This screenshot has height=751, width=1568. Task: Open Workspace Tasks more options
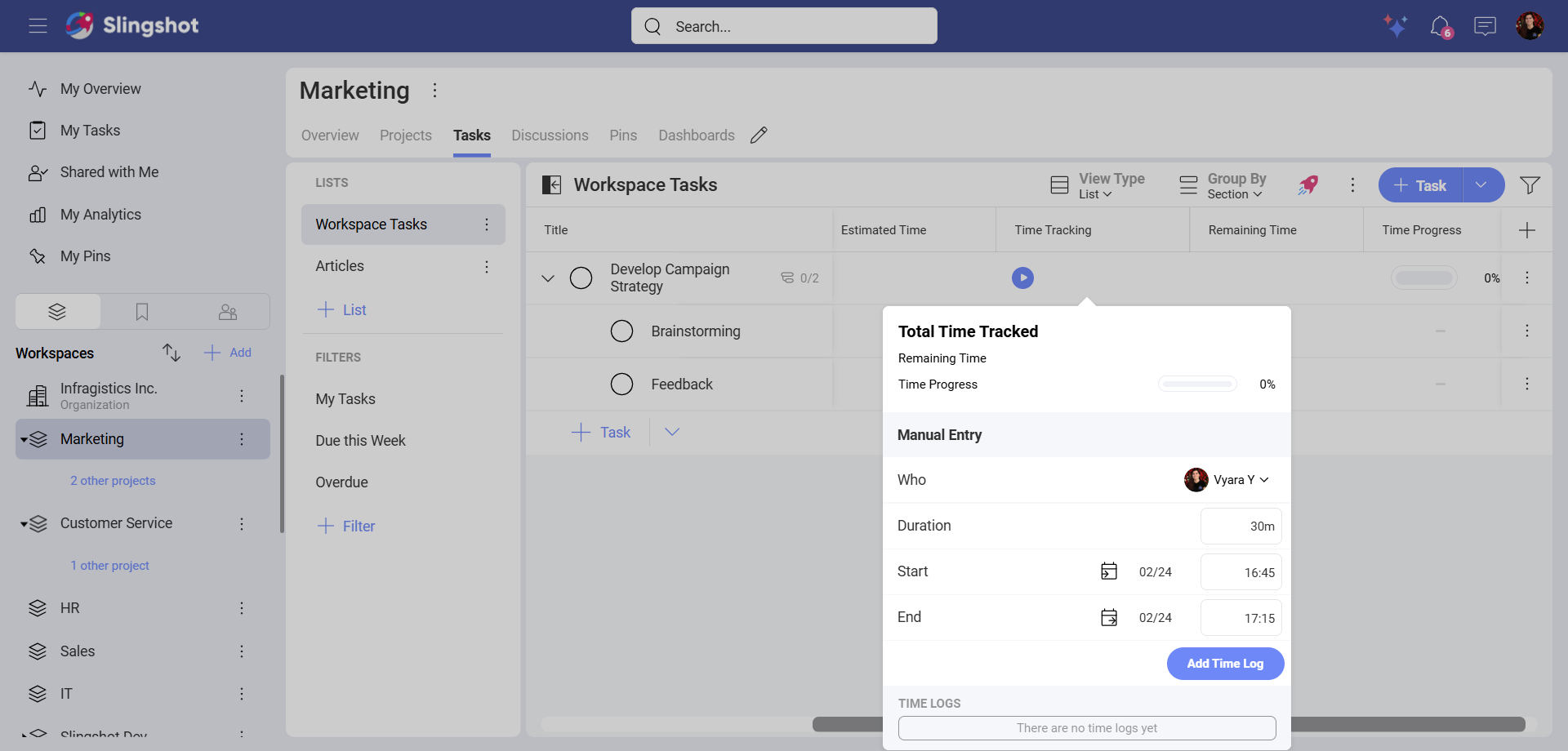(x=1352, y=185)
